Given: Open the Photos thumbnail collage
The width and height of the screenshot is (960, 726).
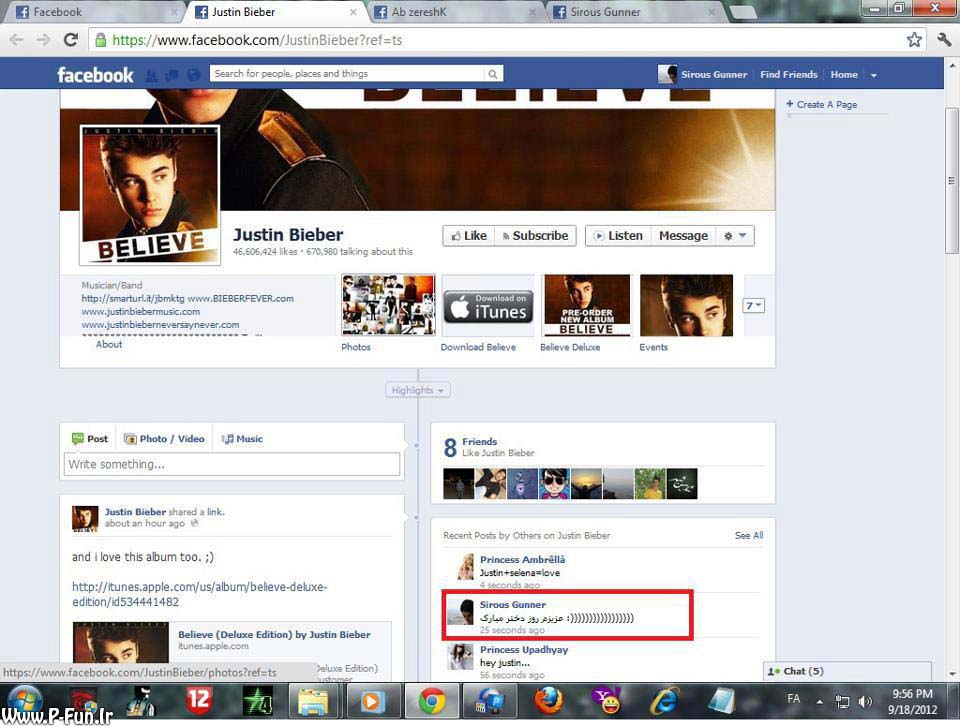Looking at the screenshot, I should click(388, 305).
